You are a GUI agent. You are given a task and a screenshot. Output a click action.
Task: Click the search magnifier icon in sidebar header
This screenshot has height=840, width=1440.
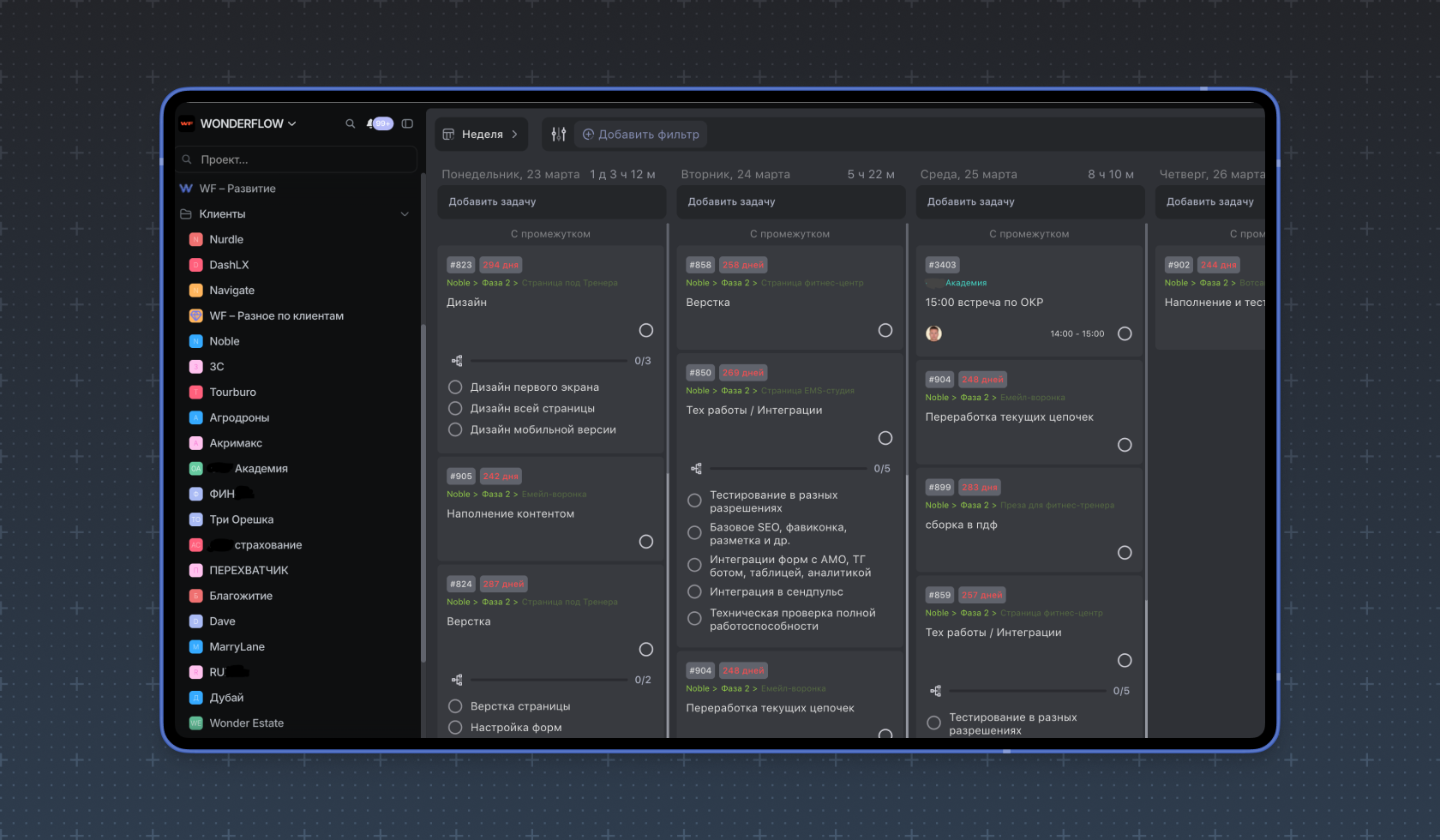pyautogui.click(x=350, y=123)
